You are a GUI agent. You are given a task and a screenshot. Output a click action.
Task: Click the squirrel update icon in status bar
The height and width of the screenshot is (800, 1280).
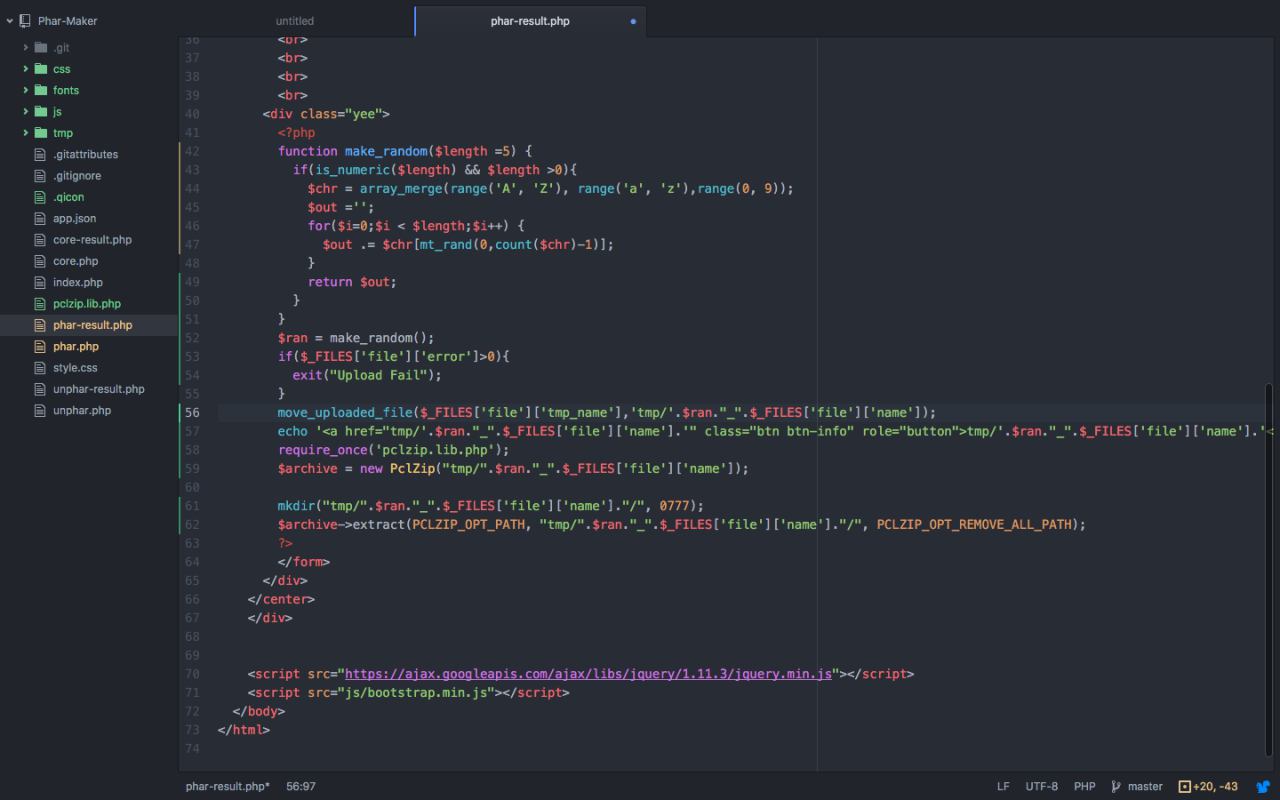[1264, 787]
